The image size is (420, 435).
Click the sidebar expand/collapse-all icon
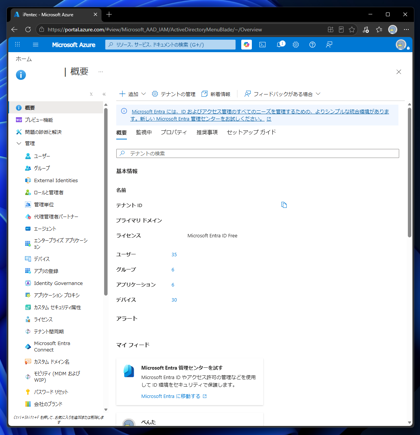(91, 94)
